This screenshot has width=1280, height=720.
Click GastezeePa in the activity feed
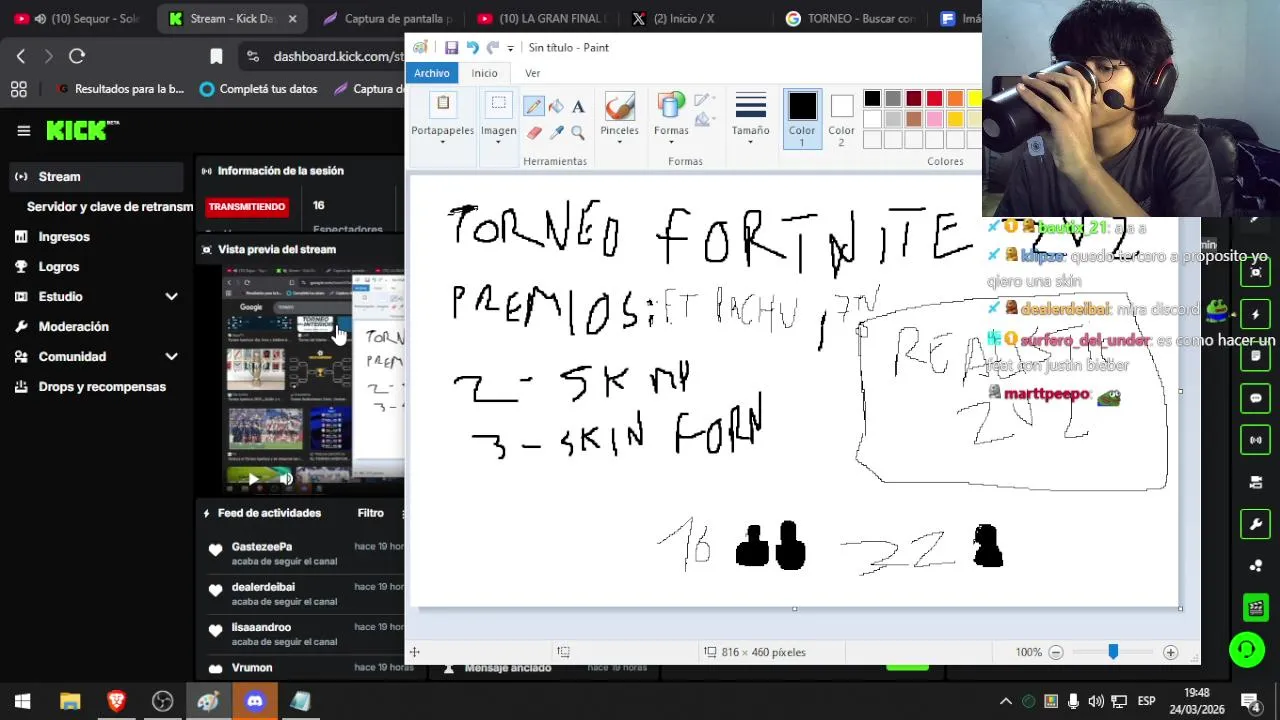coord(262,547)
